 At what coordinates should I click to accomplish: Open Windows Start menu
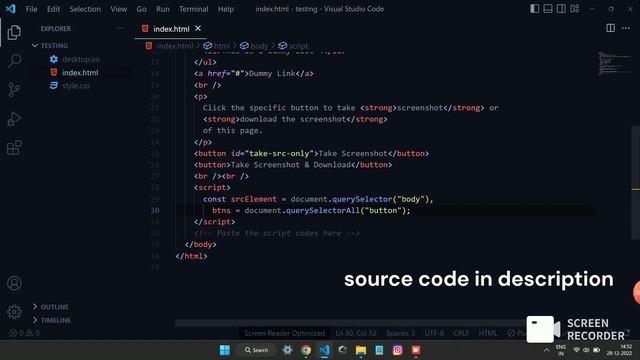point(225,350)
